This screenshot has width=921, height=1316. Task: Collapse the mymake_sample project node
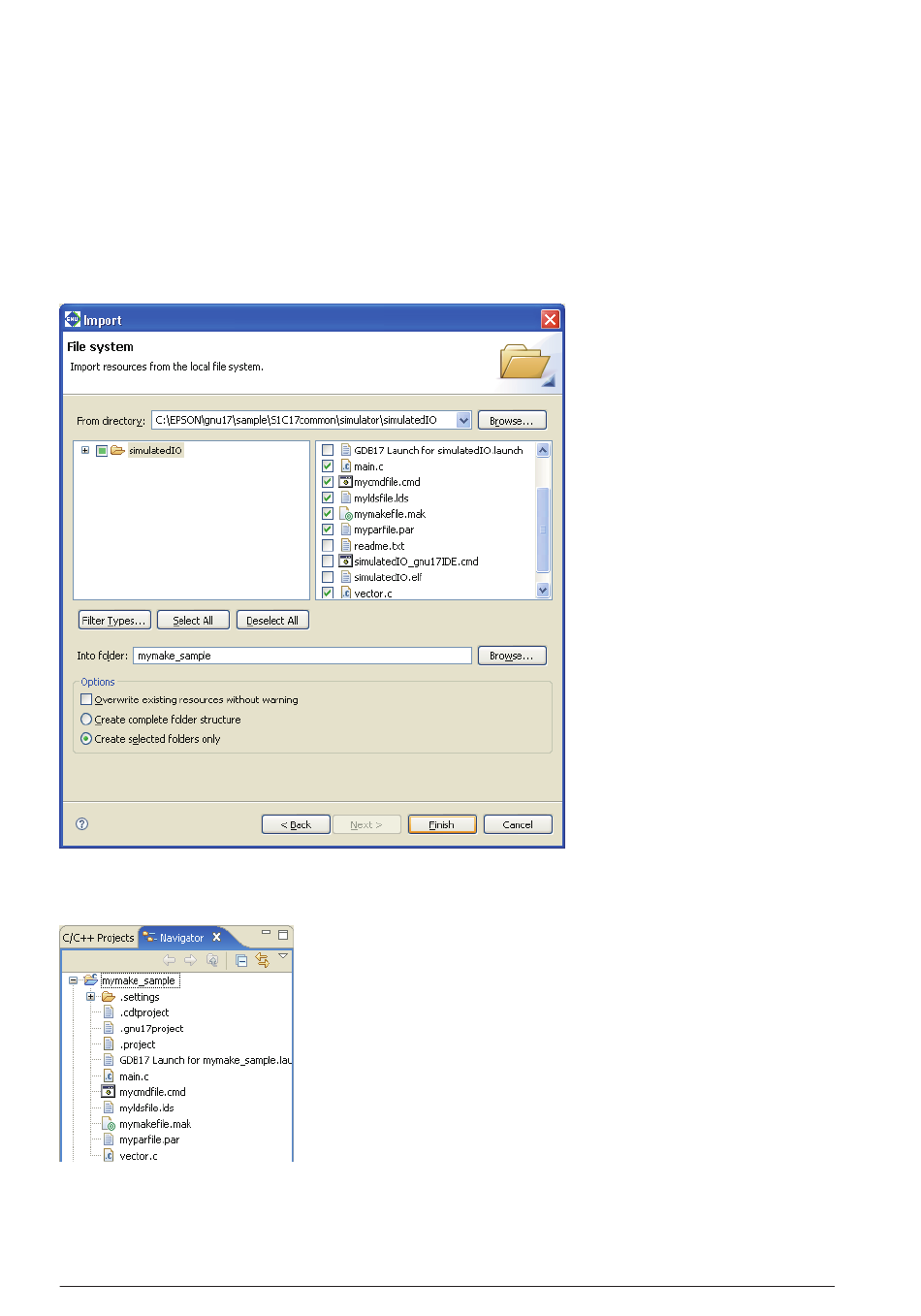73,980
